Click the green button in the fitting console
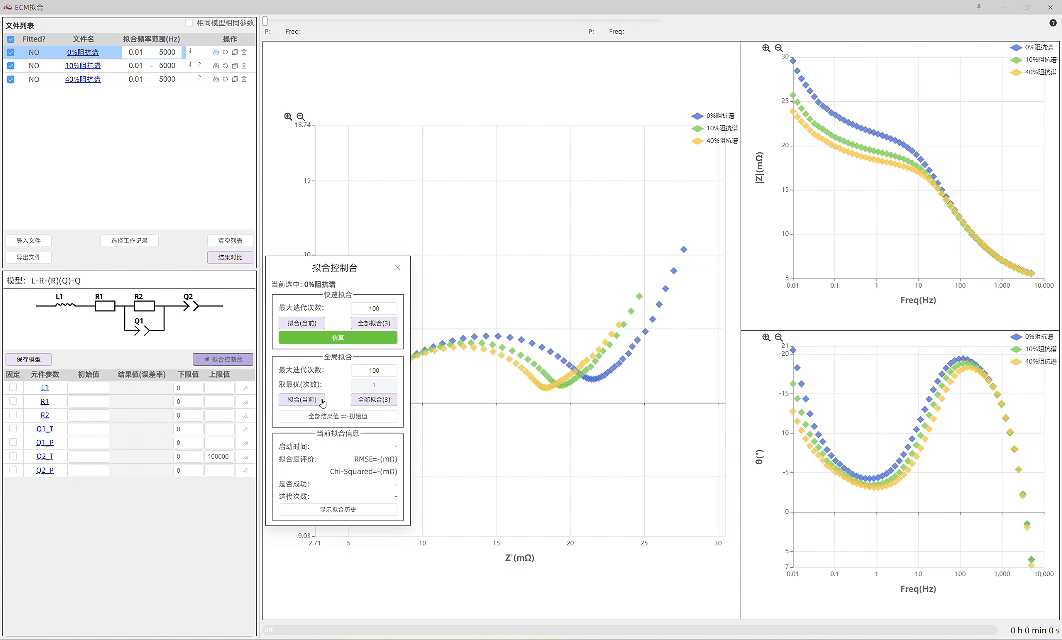This screenshot has height=640, width=1062. [338, 337]
